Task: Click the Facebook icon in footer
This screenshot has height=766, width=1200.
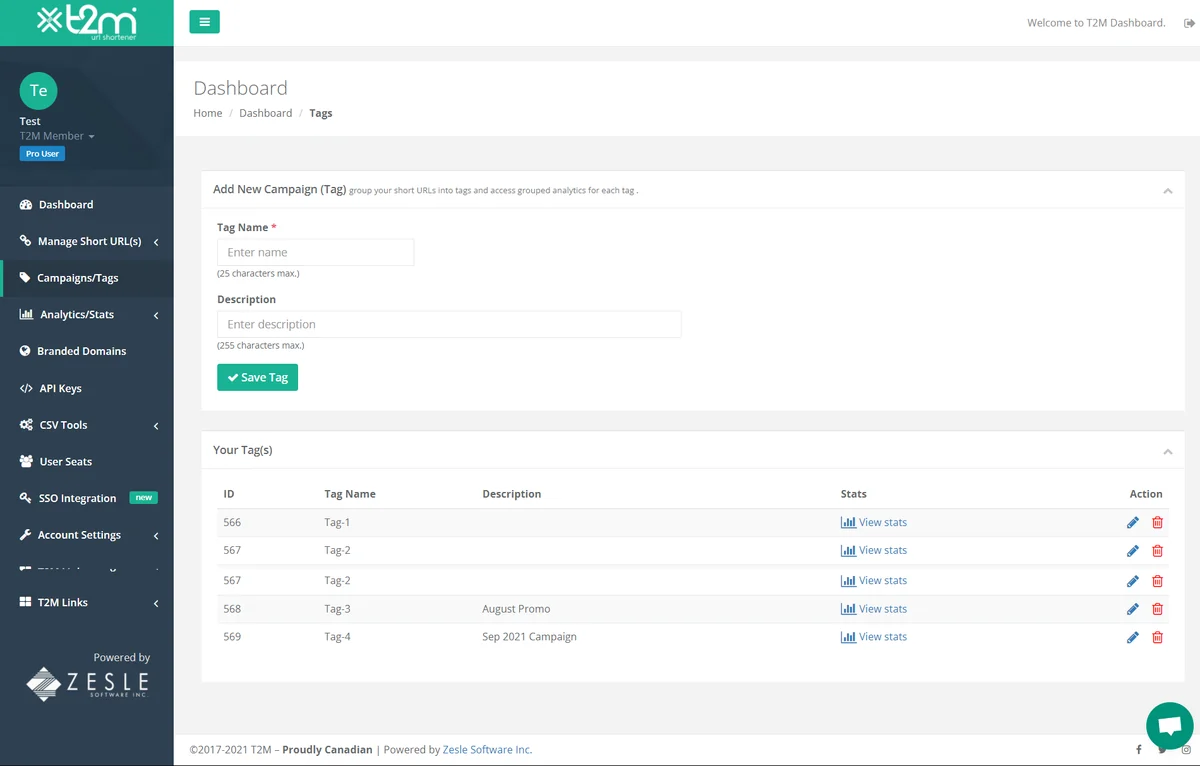Action: pos(1138,750)
